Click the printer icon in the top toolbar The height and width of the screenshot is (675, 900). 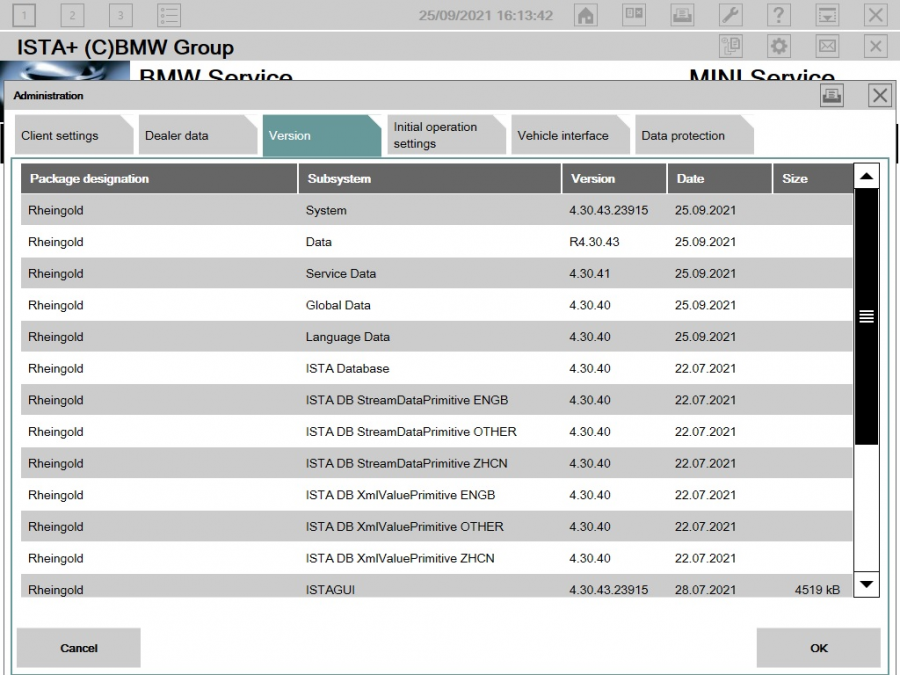pyautogui.click(x=682, y=14)
